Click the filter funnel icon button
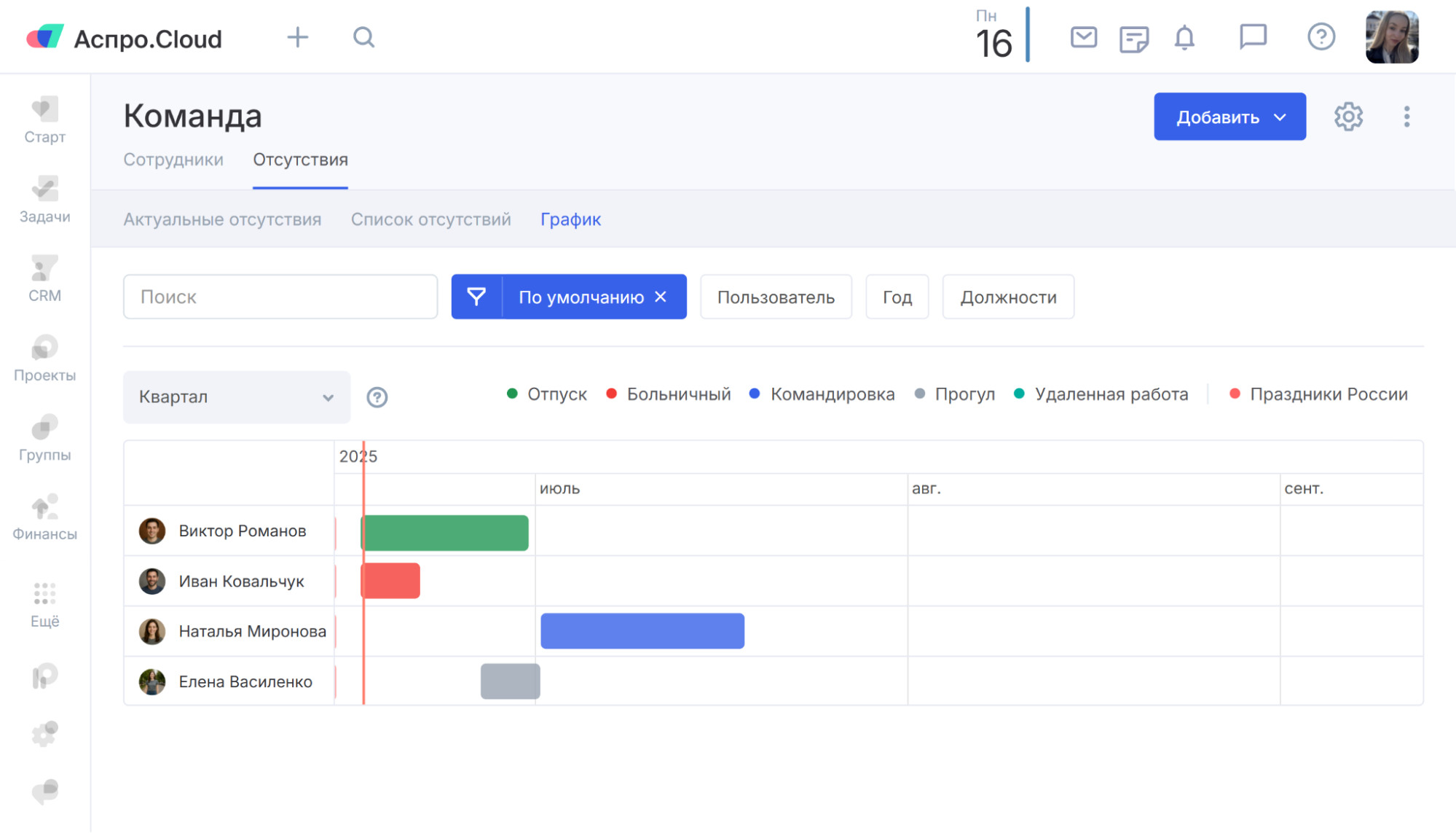The height and width of the screenshot is (833, 1456). pyautogui.click(x=476, y=297)
